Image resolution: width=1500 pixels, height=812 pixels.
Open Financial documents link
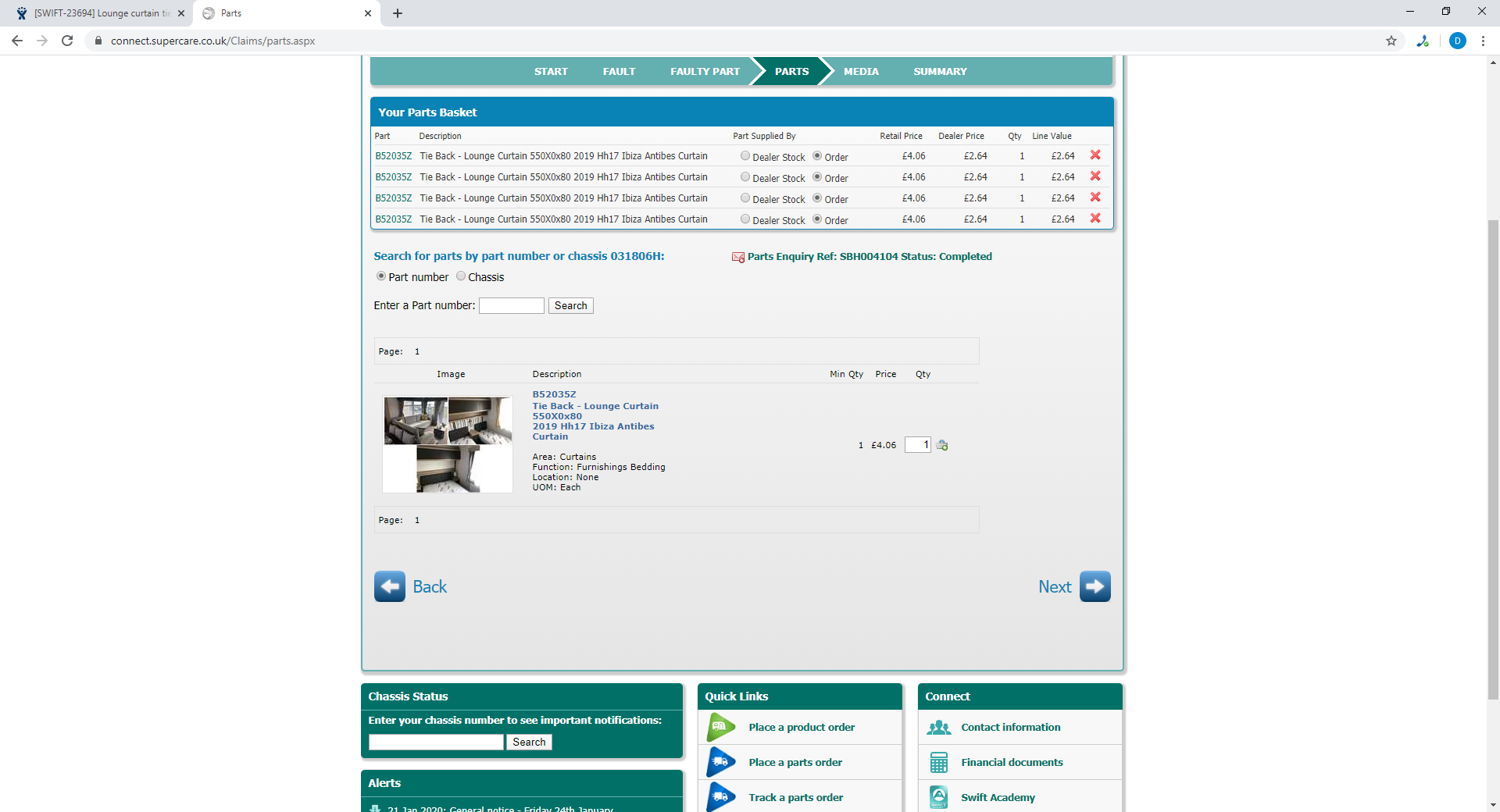coord(1012,762)
